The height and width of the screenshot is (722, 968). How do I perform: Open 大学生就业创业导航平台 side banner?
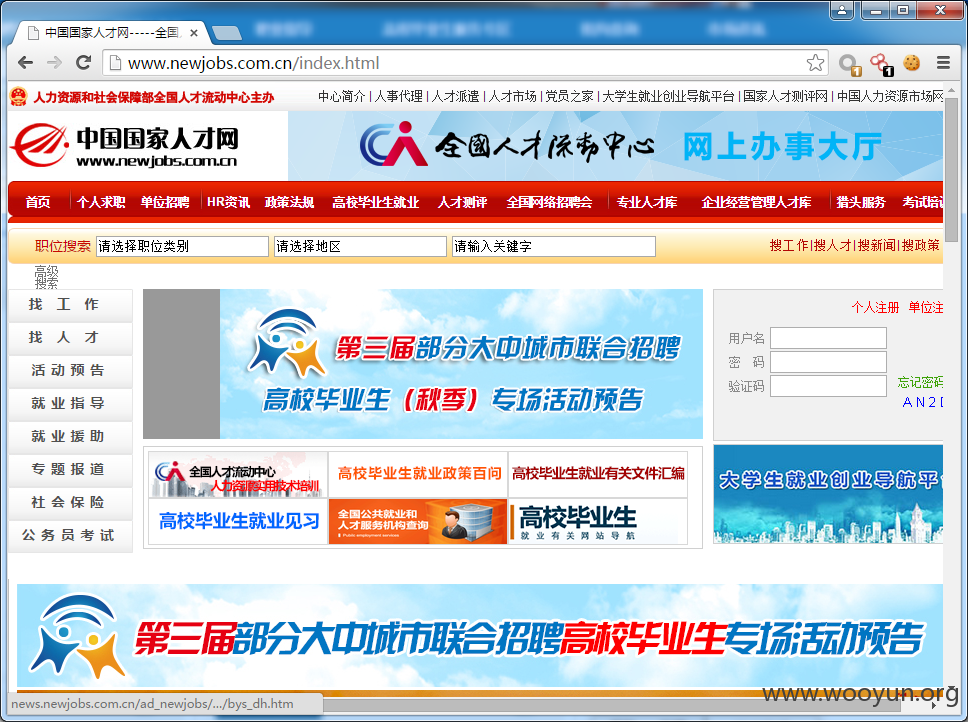828,494
